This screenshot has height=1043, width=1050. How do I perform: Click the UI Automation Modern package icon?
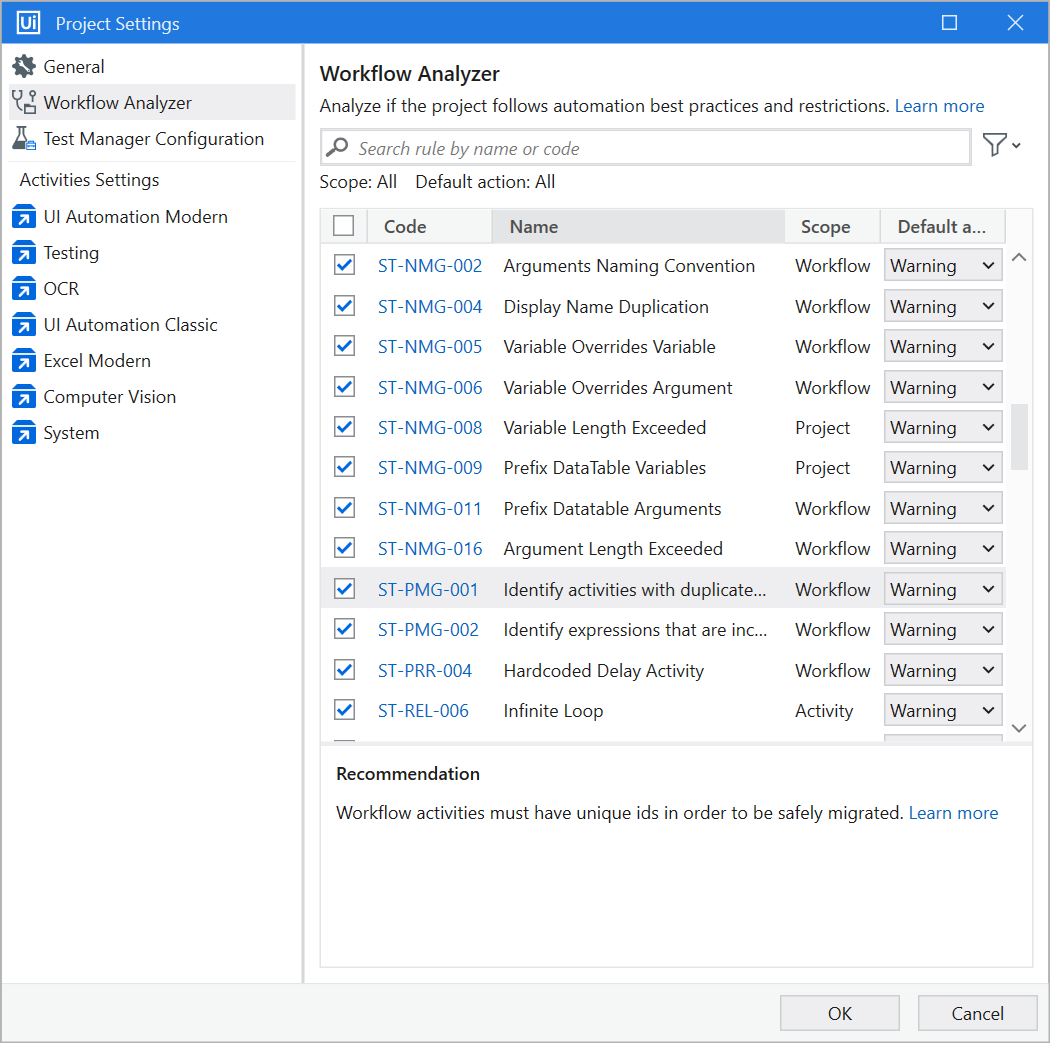coord(24,217)
